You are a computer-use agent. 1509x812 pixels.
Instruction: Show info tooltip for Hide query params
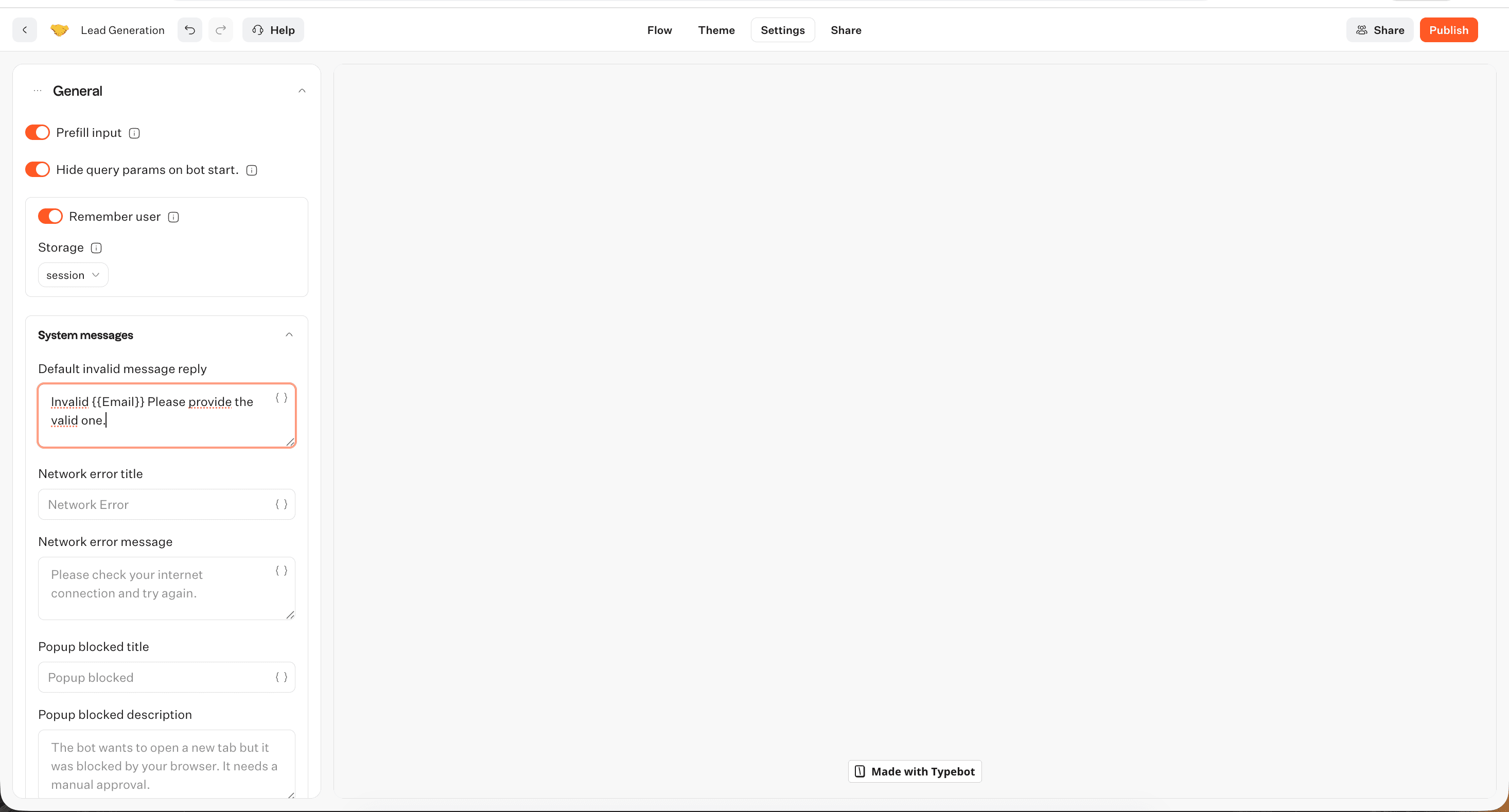252,170
